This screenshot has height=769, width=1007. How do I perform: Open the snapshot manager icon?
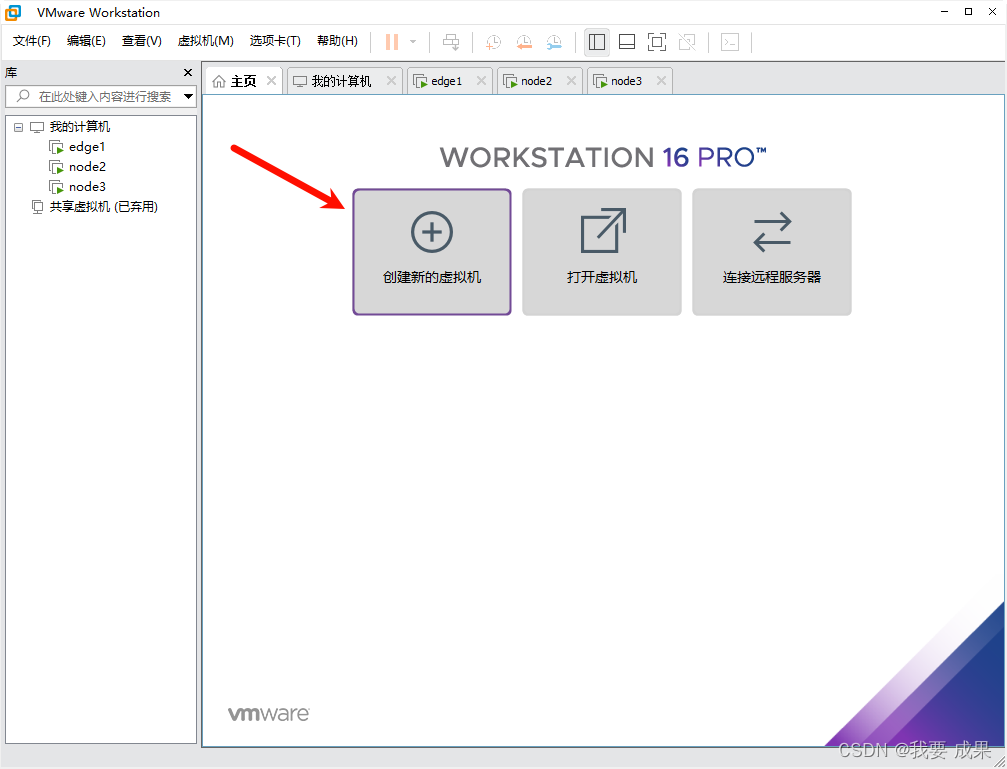[x=554, y=42]
